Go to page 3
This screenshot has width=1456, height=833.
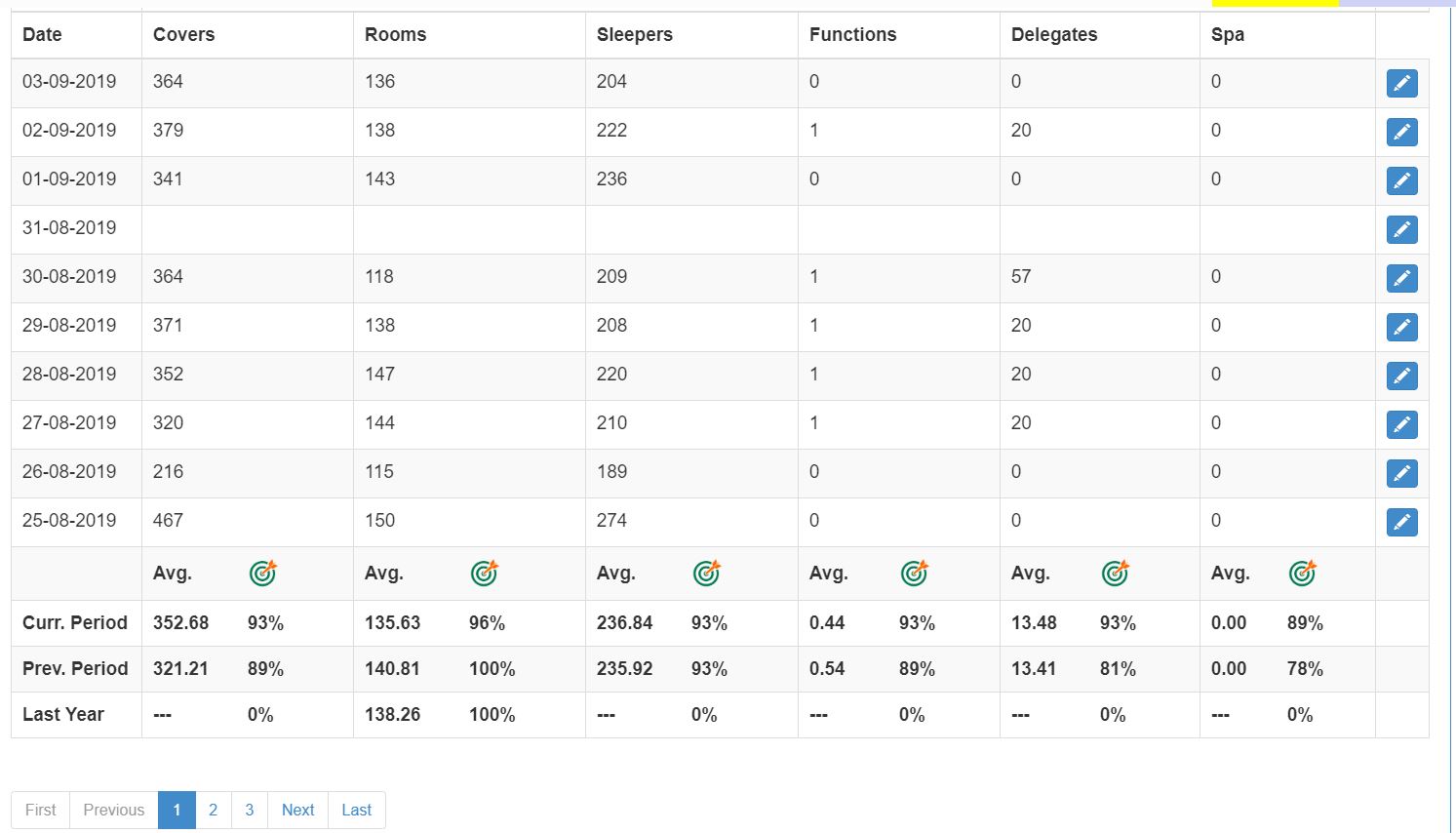250,810
